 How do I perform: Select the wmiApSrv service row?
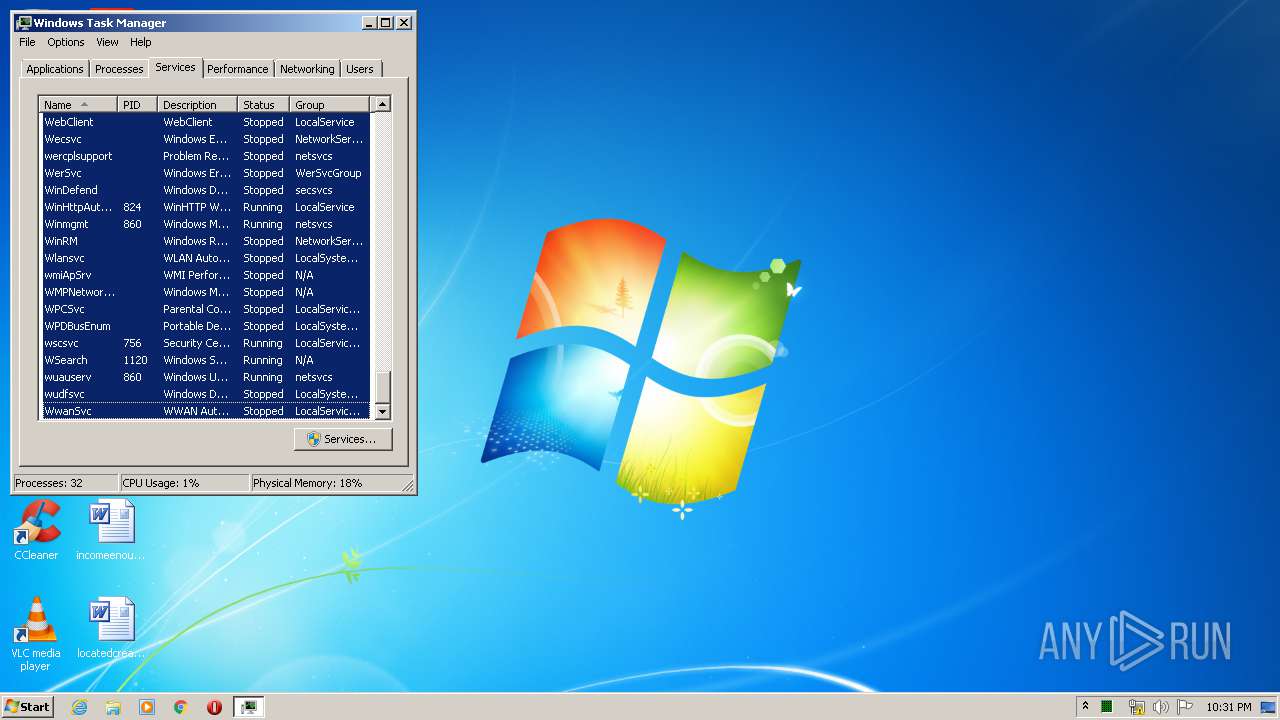coord(205,275)
